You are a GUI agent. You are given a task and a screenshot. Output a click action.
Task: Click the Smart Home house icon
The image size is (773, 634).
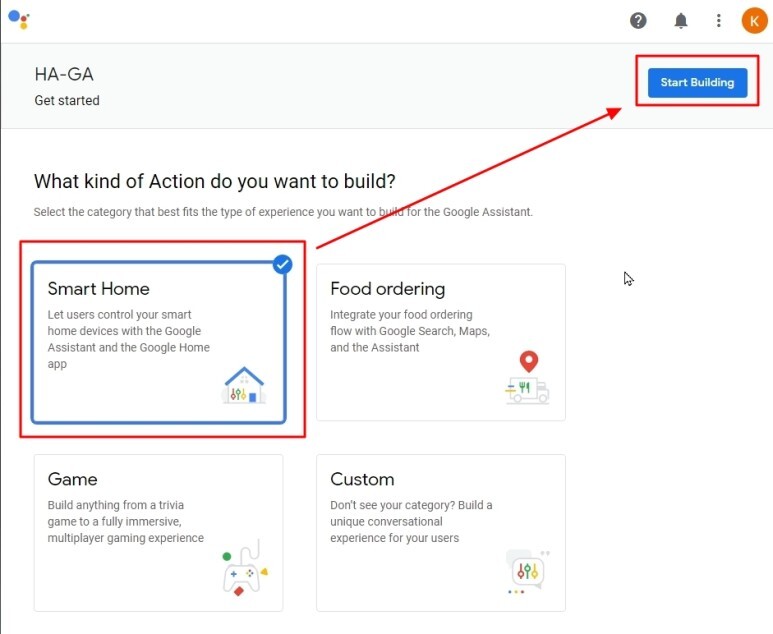244,386
